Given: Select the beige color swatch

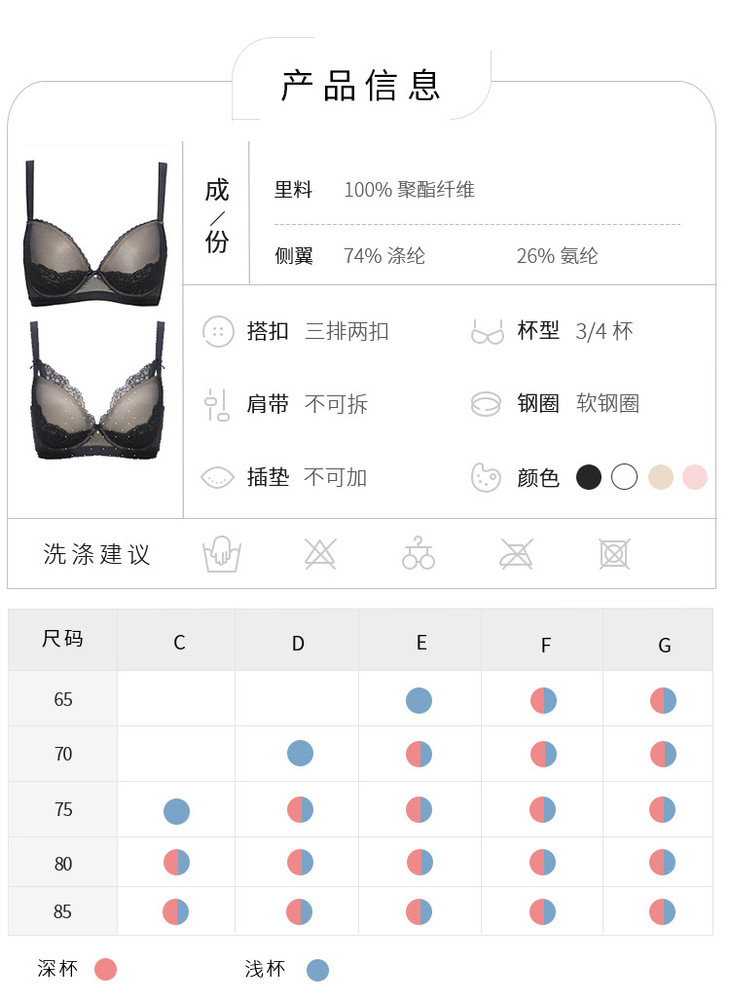Looking at the screenshot, I should [x=660, y=477].
